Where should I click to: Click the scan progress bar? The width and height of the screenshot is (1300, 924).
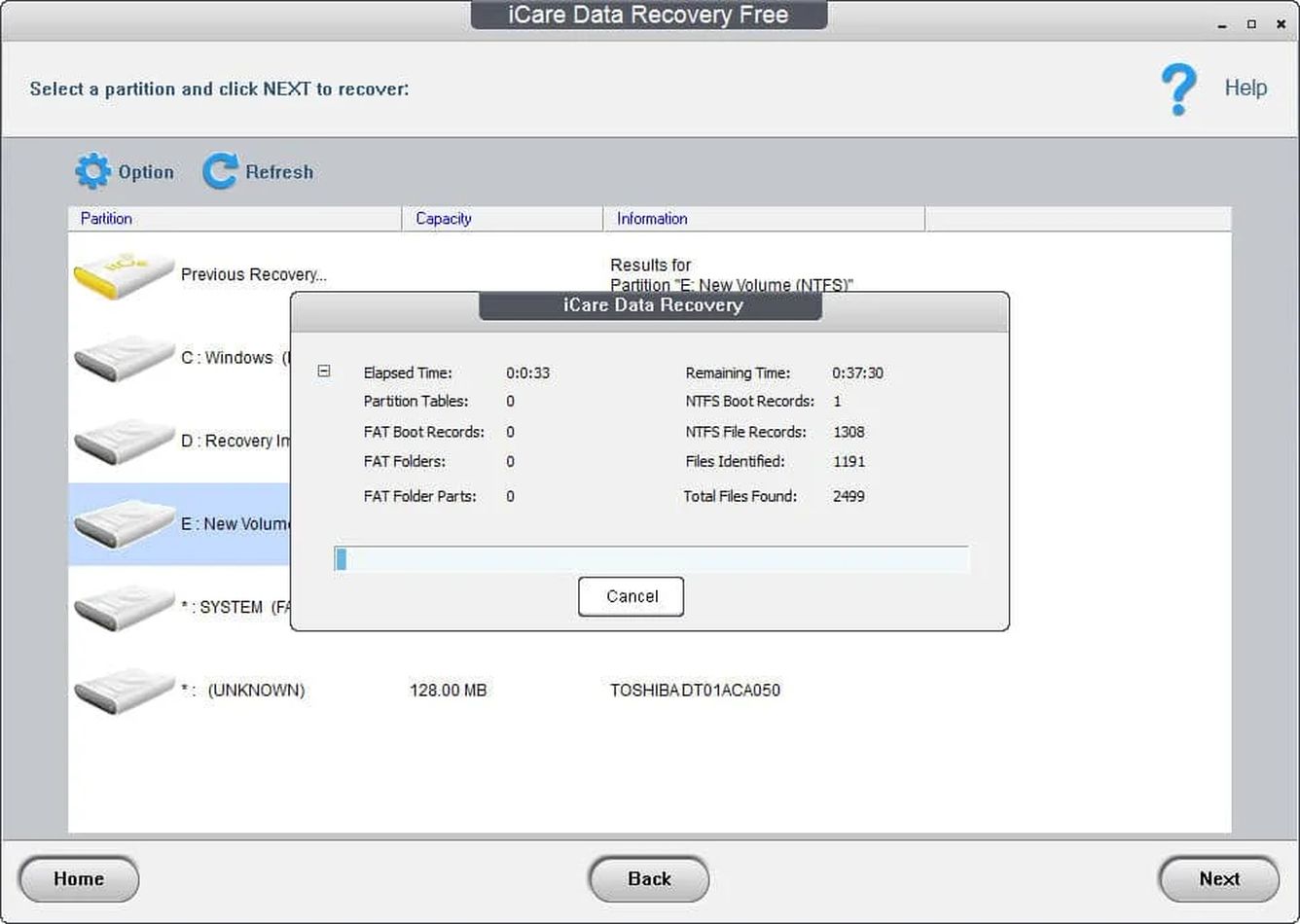click(651, 558)
